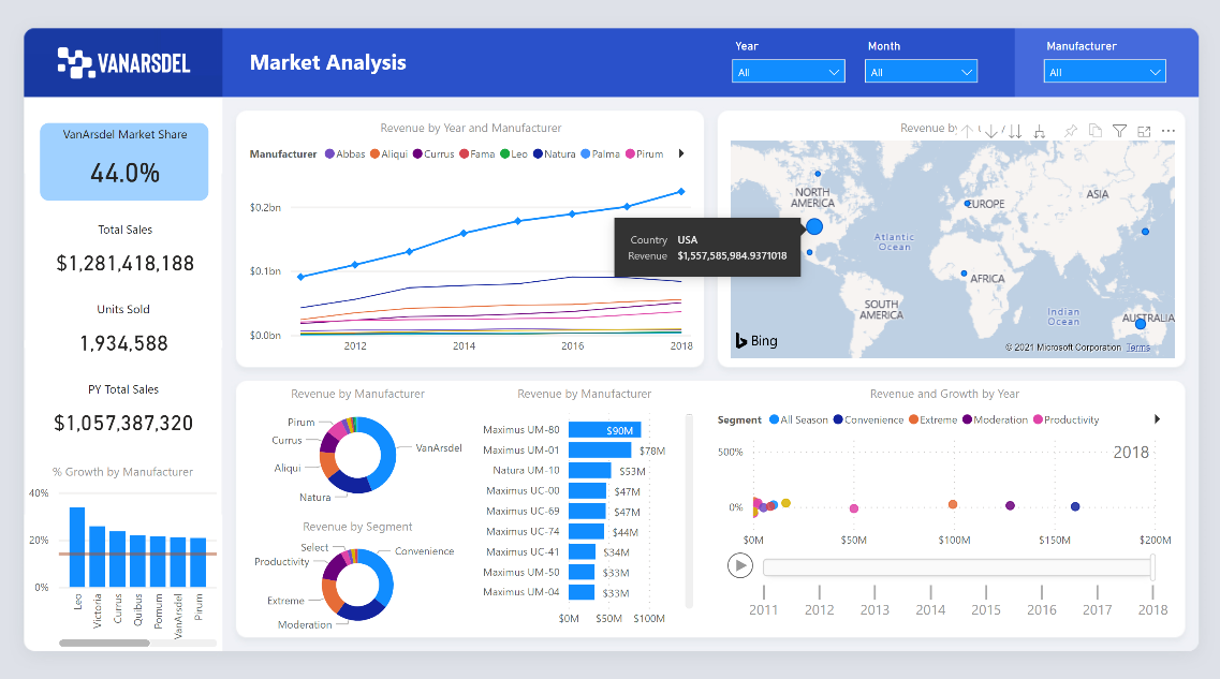Go to next level with double down arrows
The image size is (1220, 679).
tap(1015, 131)
